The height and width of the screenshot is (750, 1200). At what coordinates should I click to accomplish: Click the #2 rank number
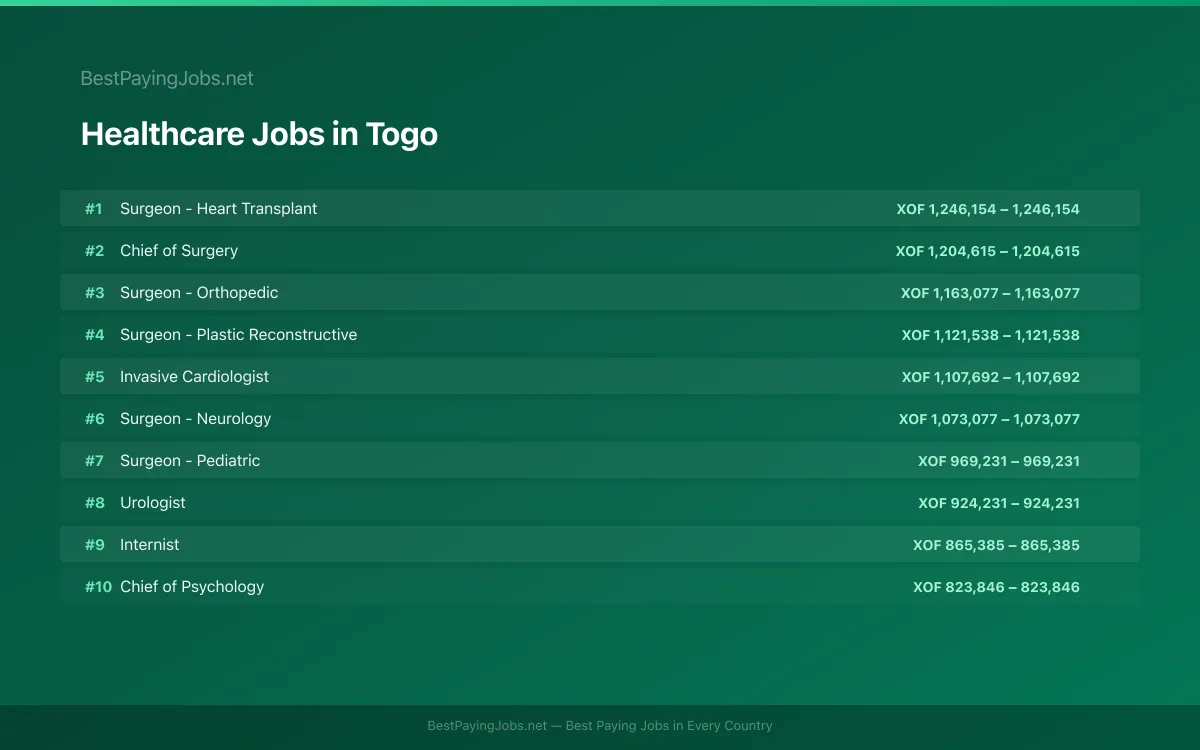coord(94,251)
